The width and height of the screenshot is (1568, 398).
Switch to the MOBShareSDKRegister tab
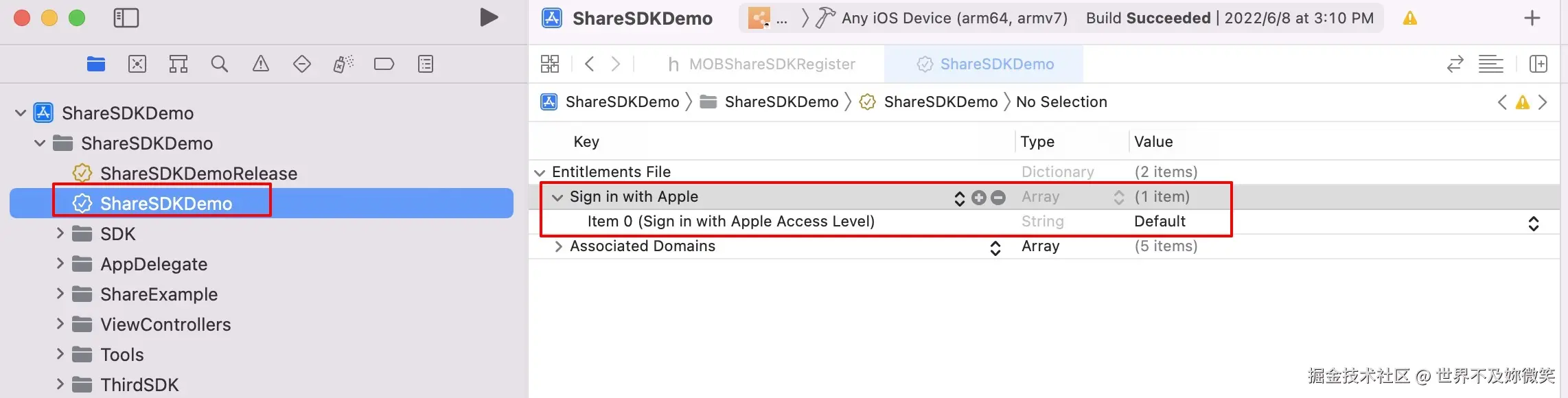click(762, 65)
